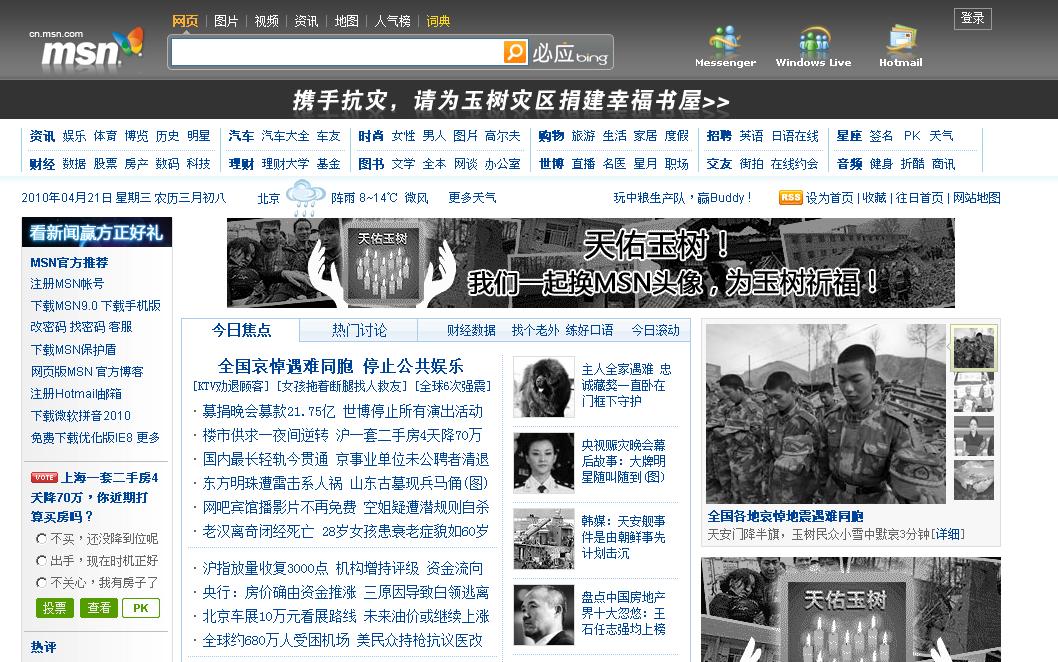Open news 沪指放量收复3000点
The width and height of the screenshot is (1058, 662).
tap(265, 568)
